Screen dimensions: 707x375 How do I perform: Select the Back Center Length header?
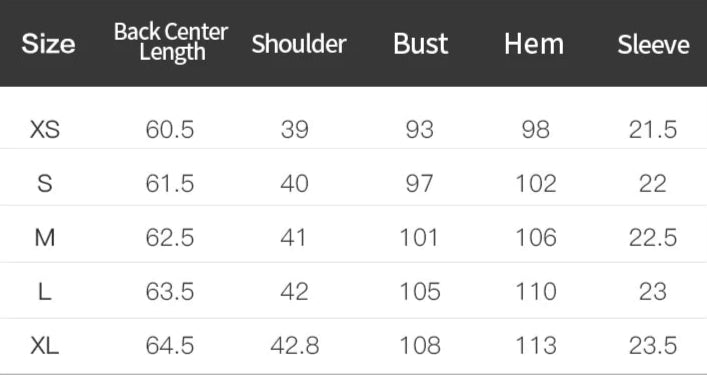pos(171,41)
